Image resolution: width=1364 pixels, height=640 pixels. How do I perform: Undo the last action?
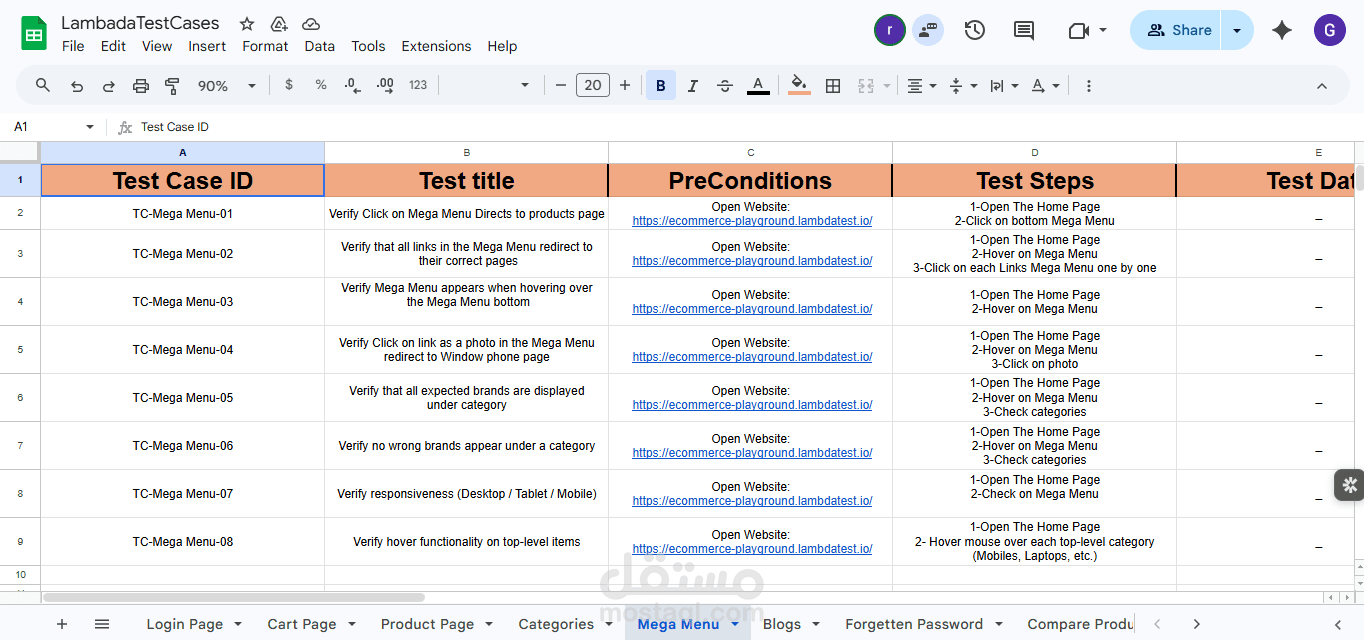(77, 86)
